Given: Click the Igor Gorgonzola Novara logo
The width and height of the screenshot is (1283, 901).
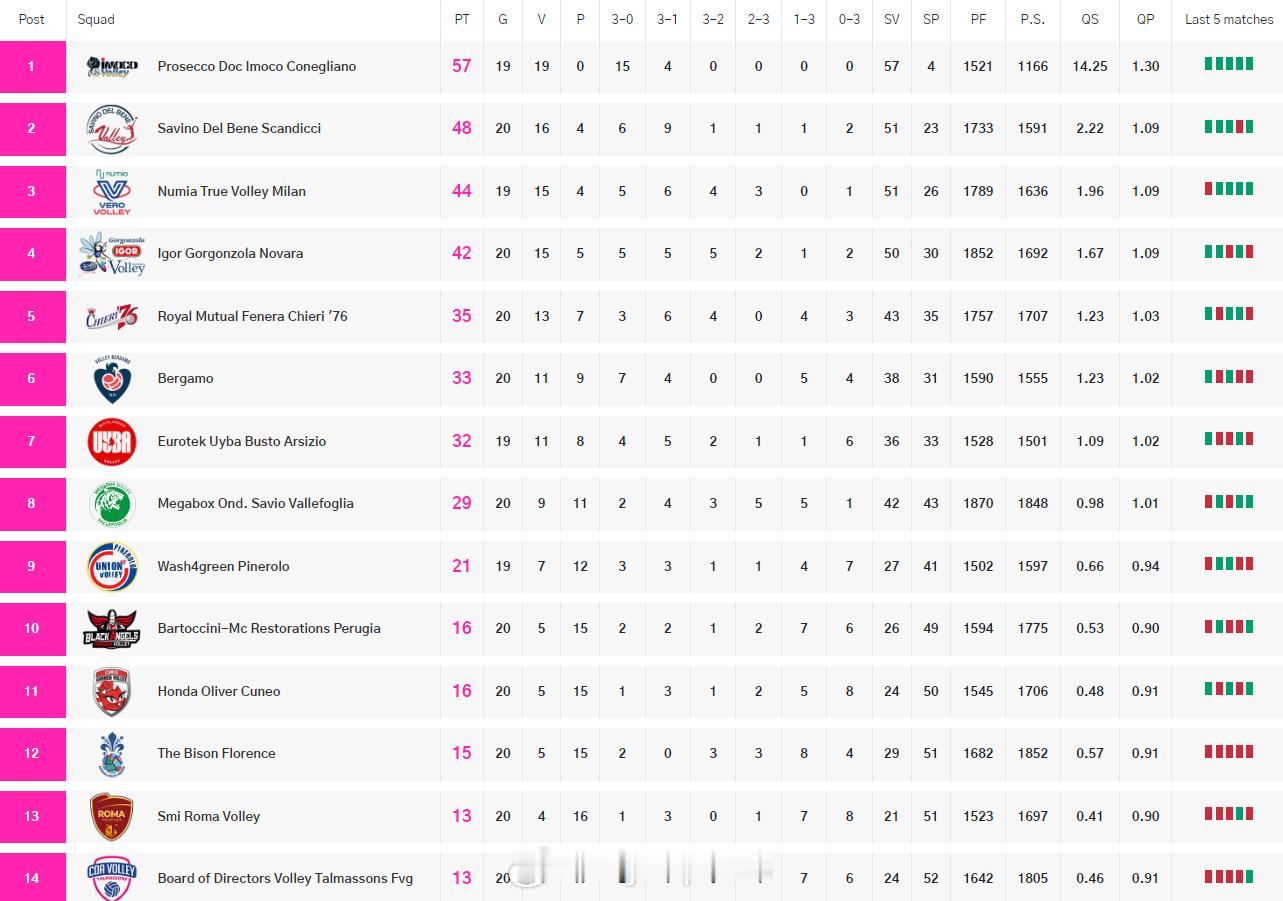Looking at the screenshot, I should click(112, 254).
